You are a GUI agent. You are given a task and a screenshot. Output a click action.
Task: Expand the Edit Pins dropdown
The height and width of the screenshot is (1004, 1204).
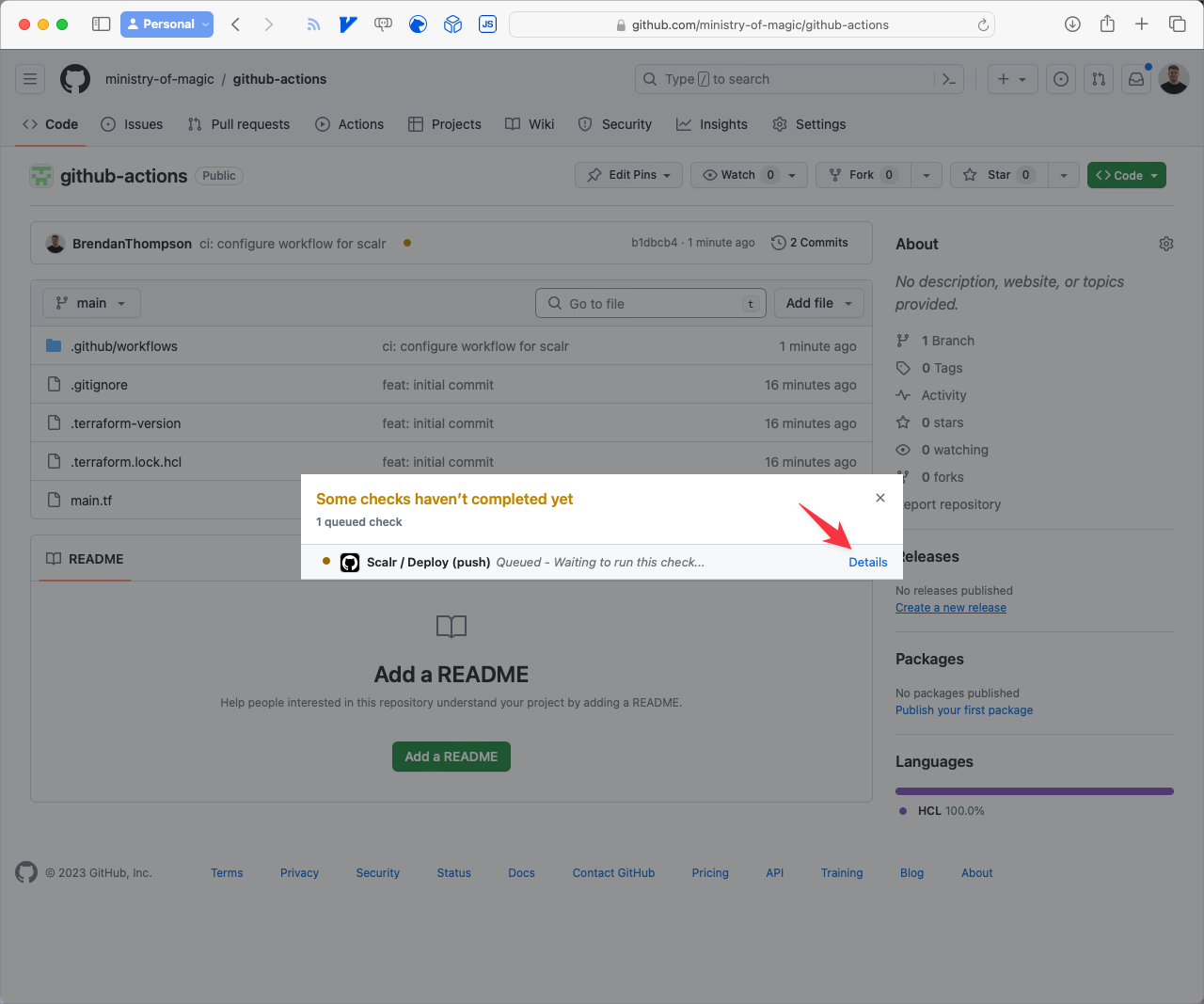click(x=628, y=175)
